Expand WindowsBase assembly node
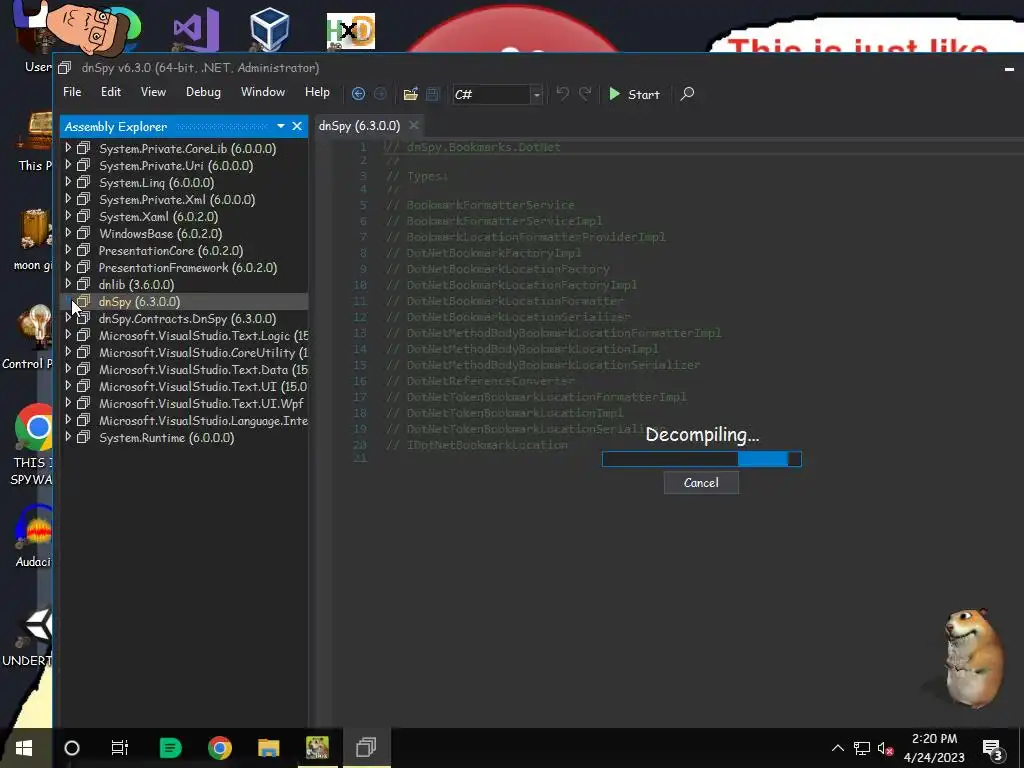Image resolution: width=1024 pixels, height=768 pixels. click(68, 233)
